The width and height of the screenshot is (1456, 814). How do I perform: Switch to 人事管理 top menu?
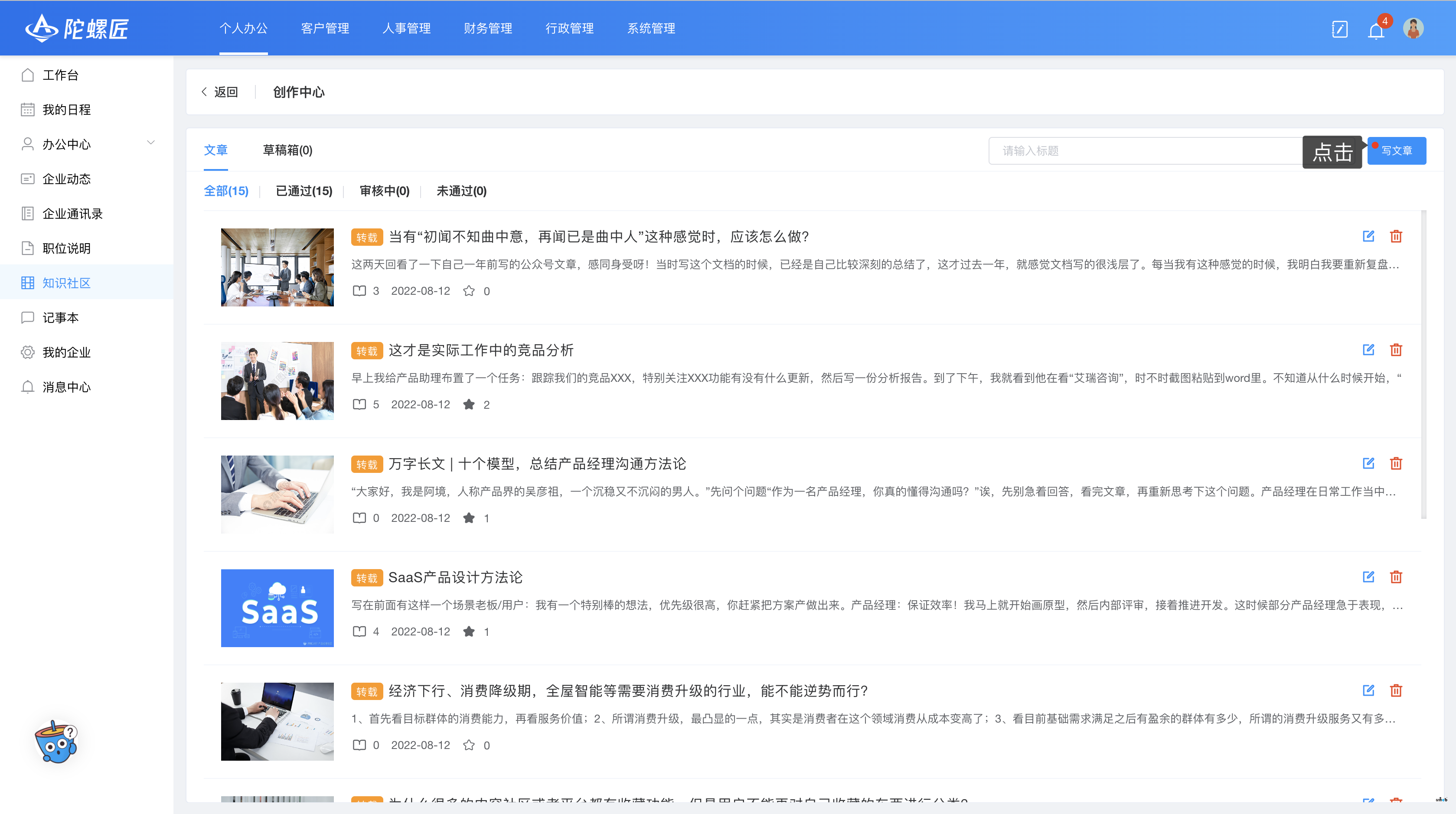pyautogui.click(x=406, y=28)
